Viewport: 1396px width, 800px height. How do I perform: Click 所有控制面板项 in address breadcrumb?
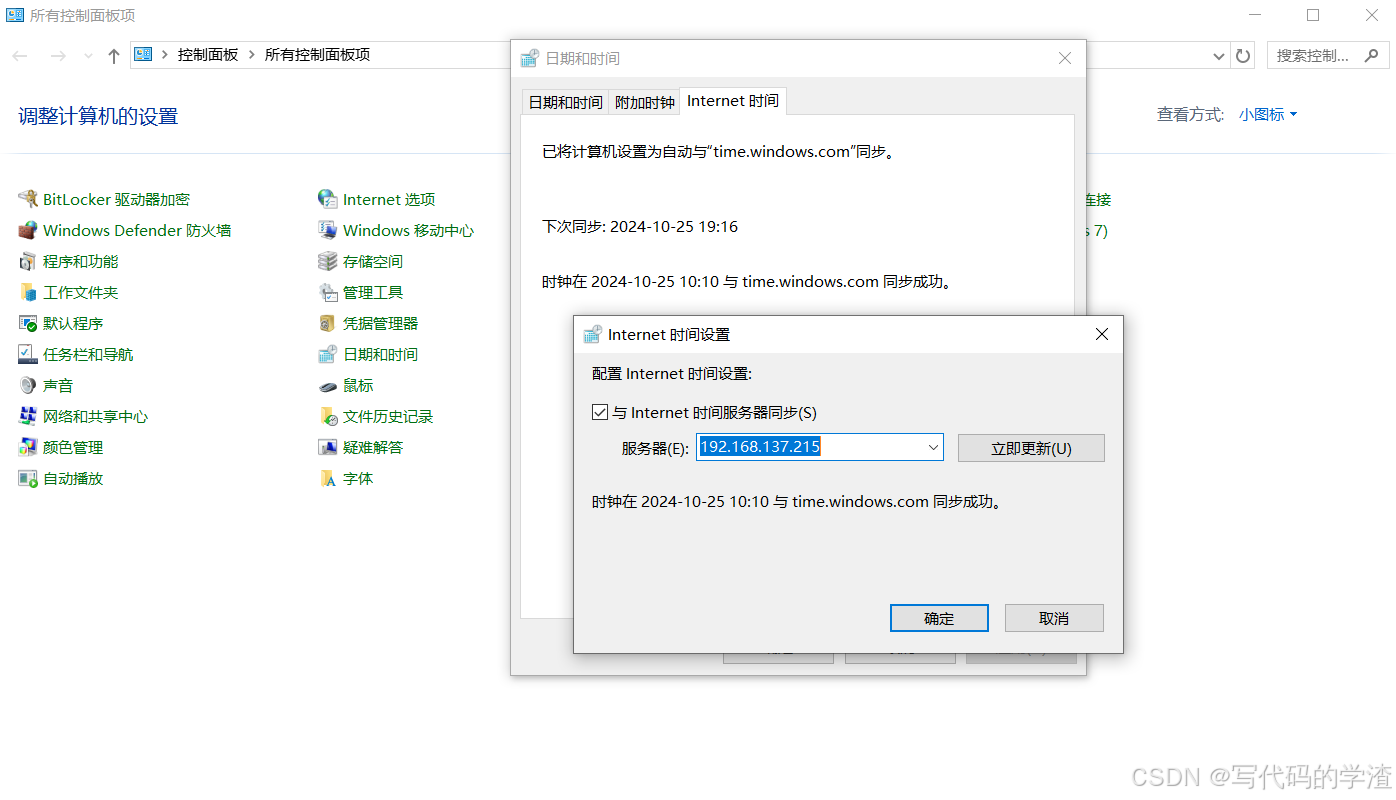pos(317,55)
